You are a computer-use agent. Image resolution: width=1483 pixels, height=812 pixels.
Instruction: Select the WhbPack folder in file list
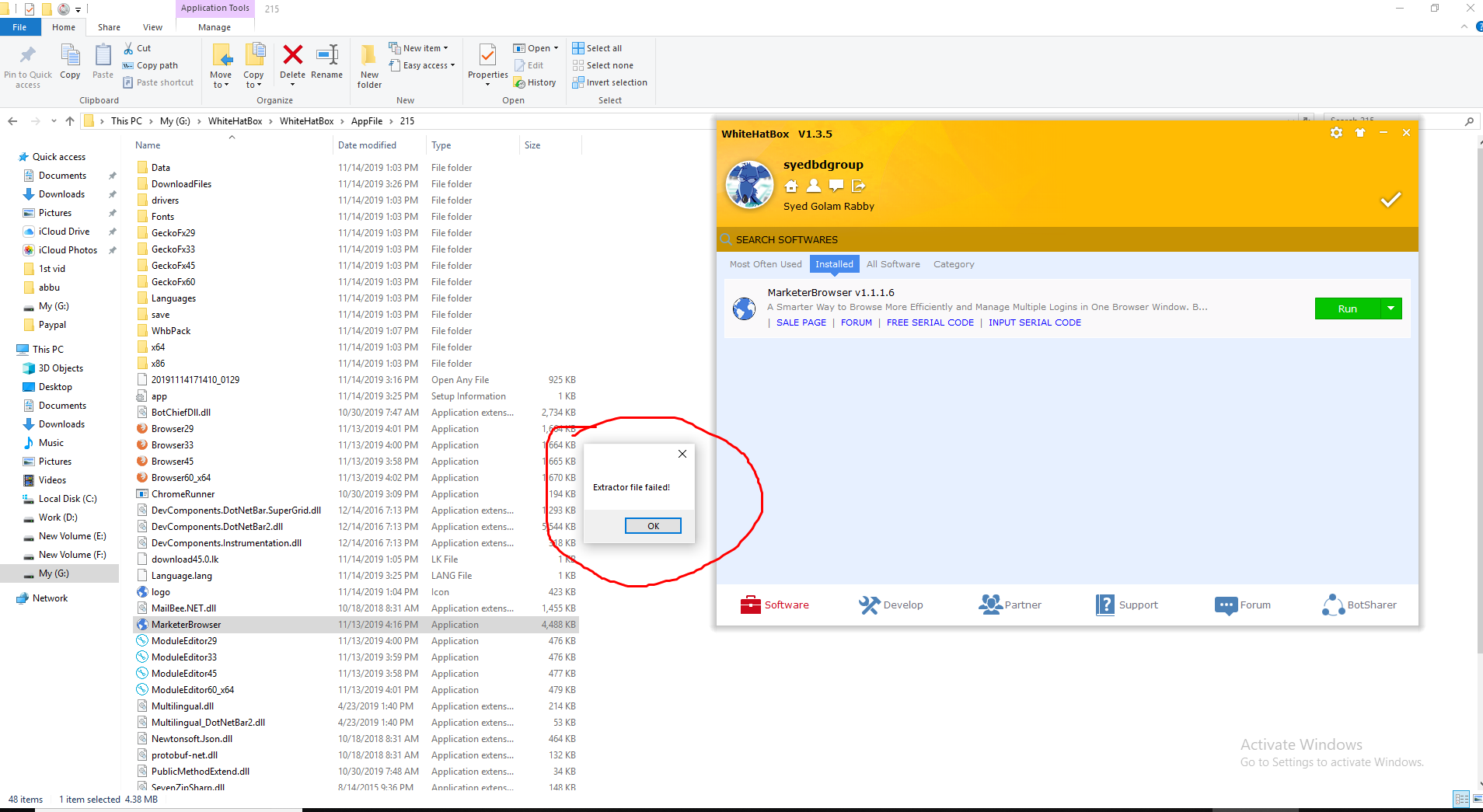[x=171, y=331]
